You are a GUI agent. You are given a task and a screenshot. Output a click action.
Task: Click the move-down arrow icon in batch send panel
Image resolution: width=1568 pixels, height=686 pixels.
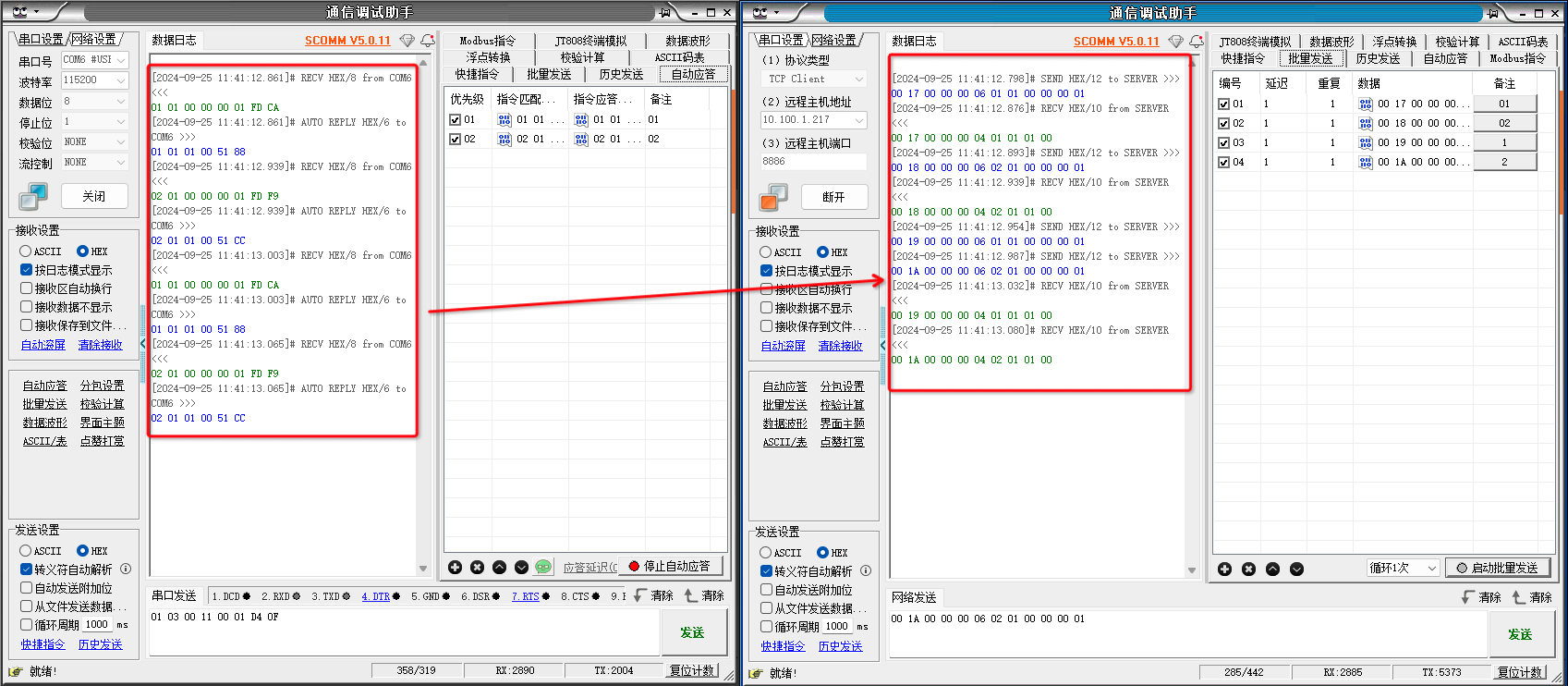coord(1296,569)
